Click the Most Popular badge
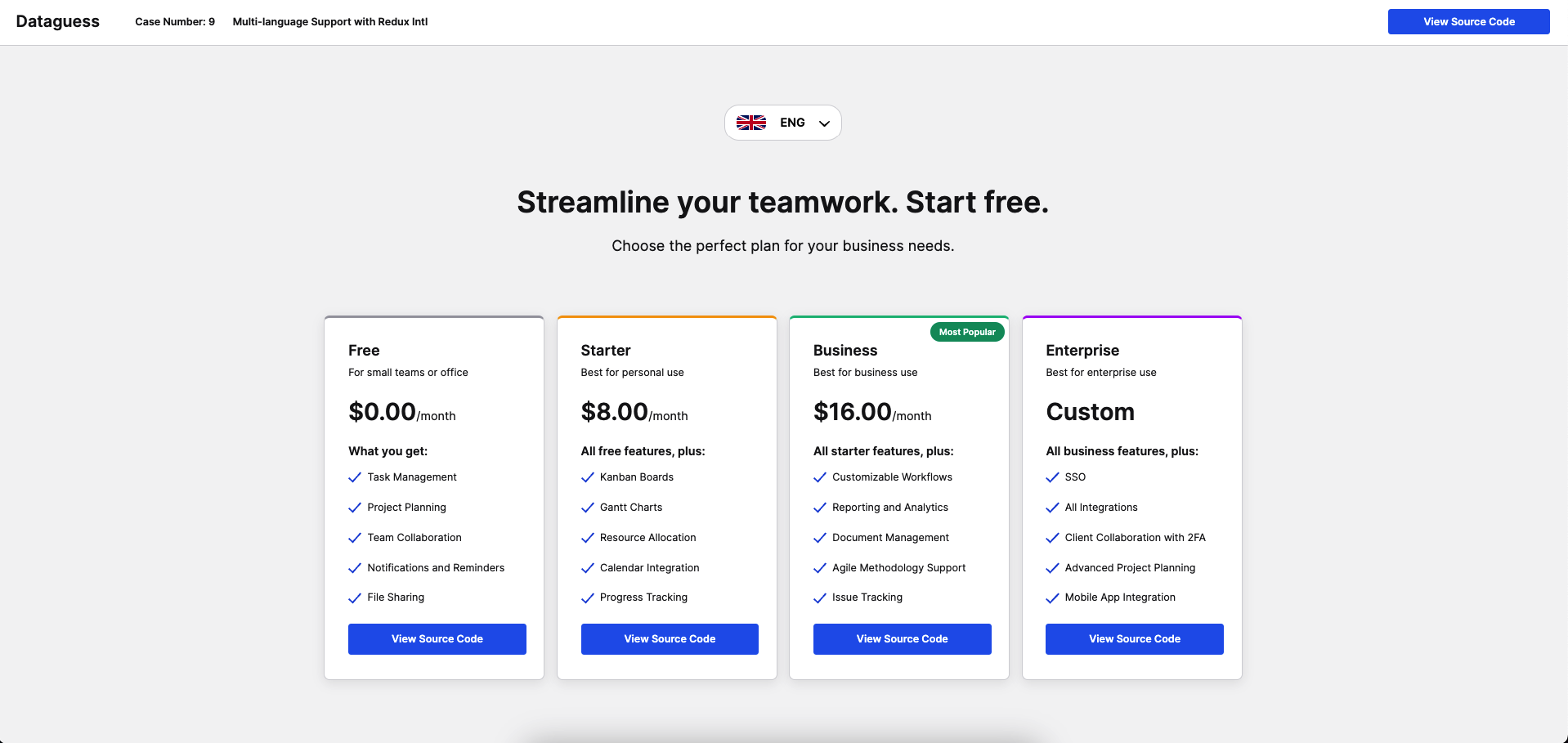The width and height of the screenshot is (1568, 743). pyautogui.click(x=967, y=332)
